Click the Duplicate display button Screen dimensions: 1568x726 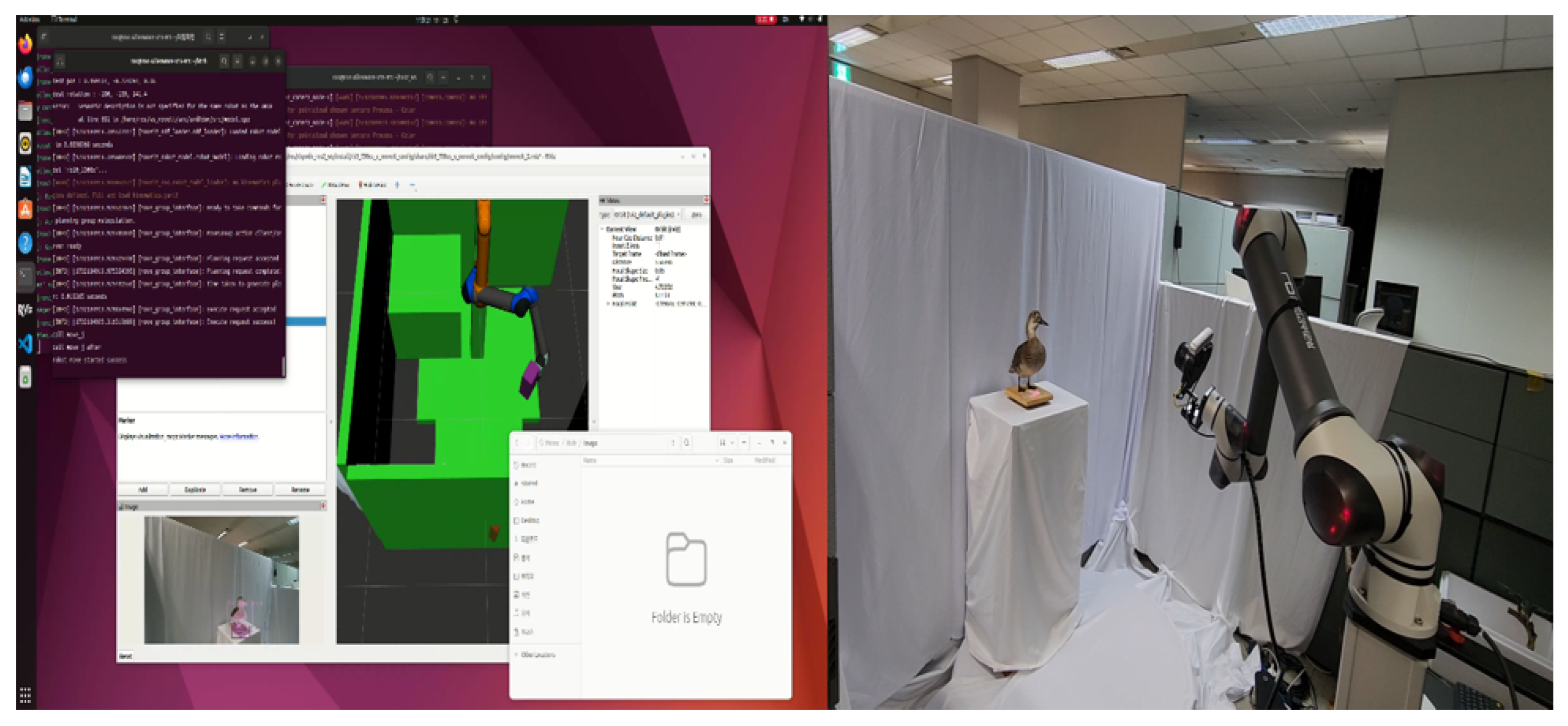click(x=195, y=489)
